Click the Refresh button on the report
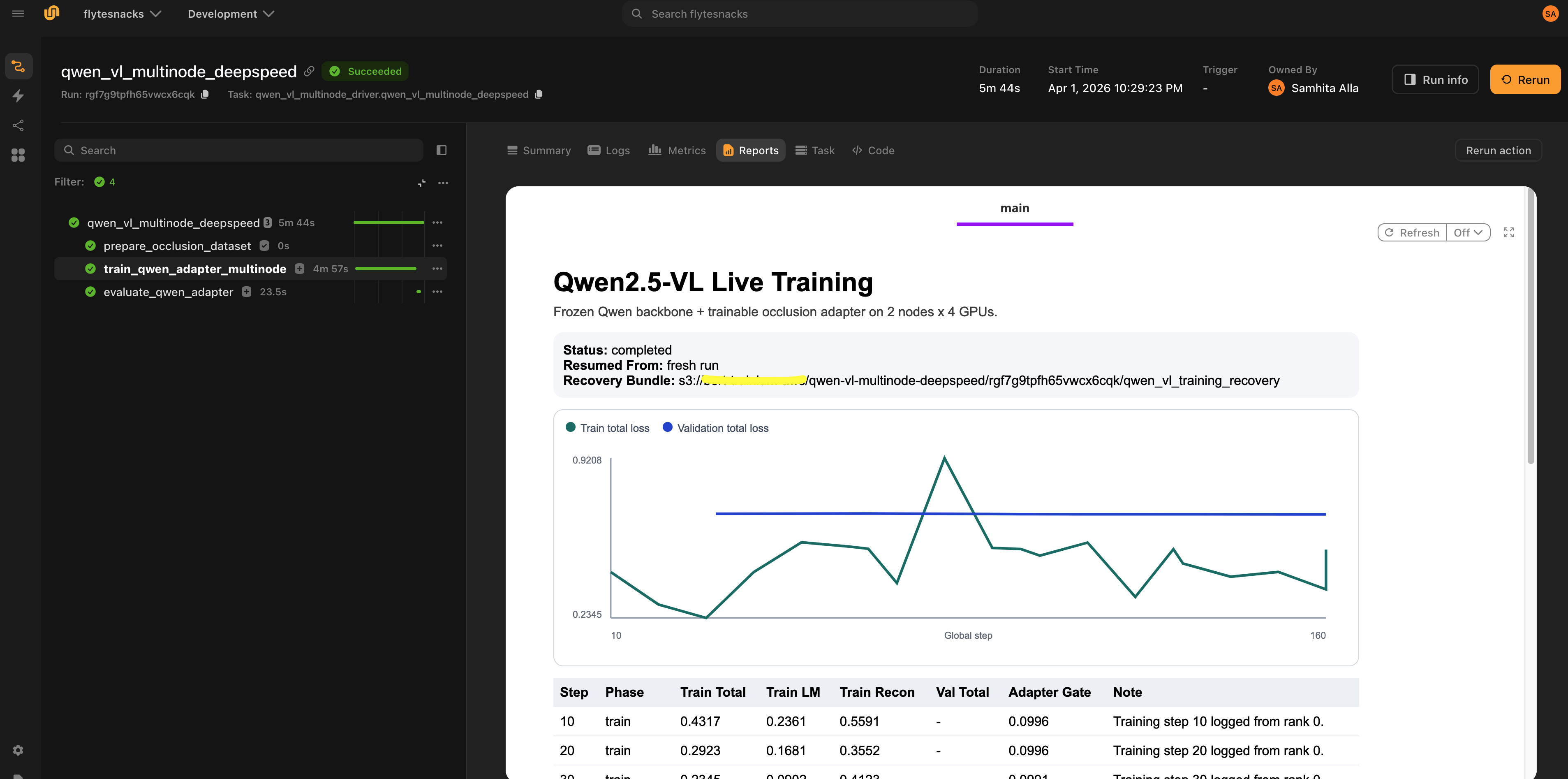Image resolution: width=1568 pixels, height=779 pixels. point(1412,232)
